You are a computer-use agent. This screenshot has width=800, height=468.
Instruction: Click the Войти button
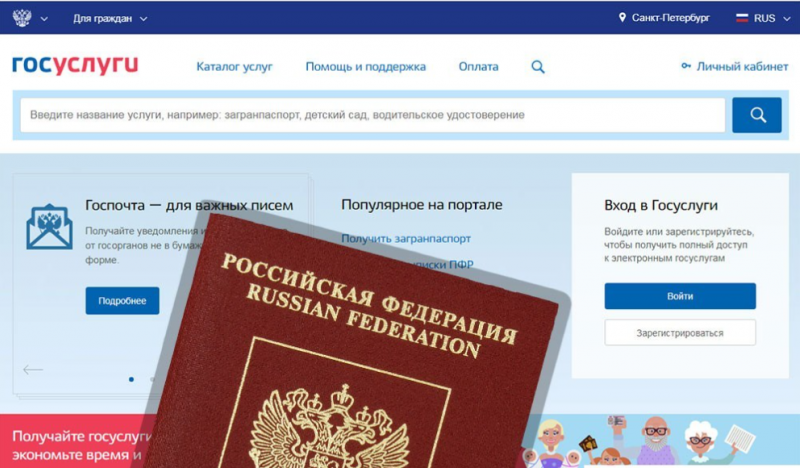[680, 296]
